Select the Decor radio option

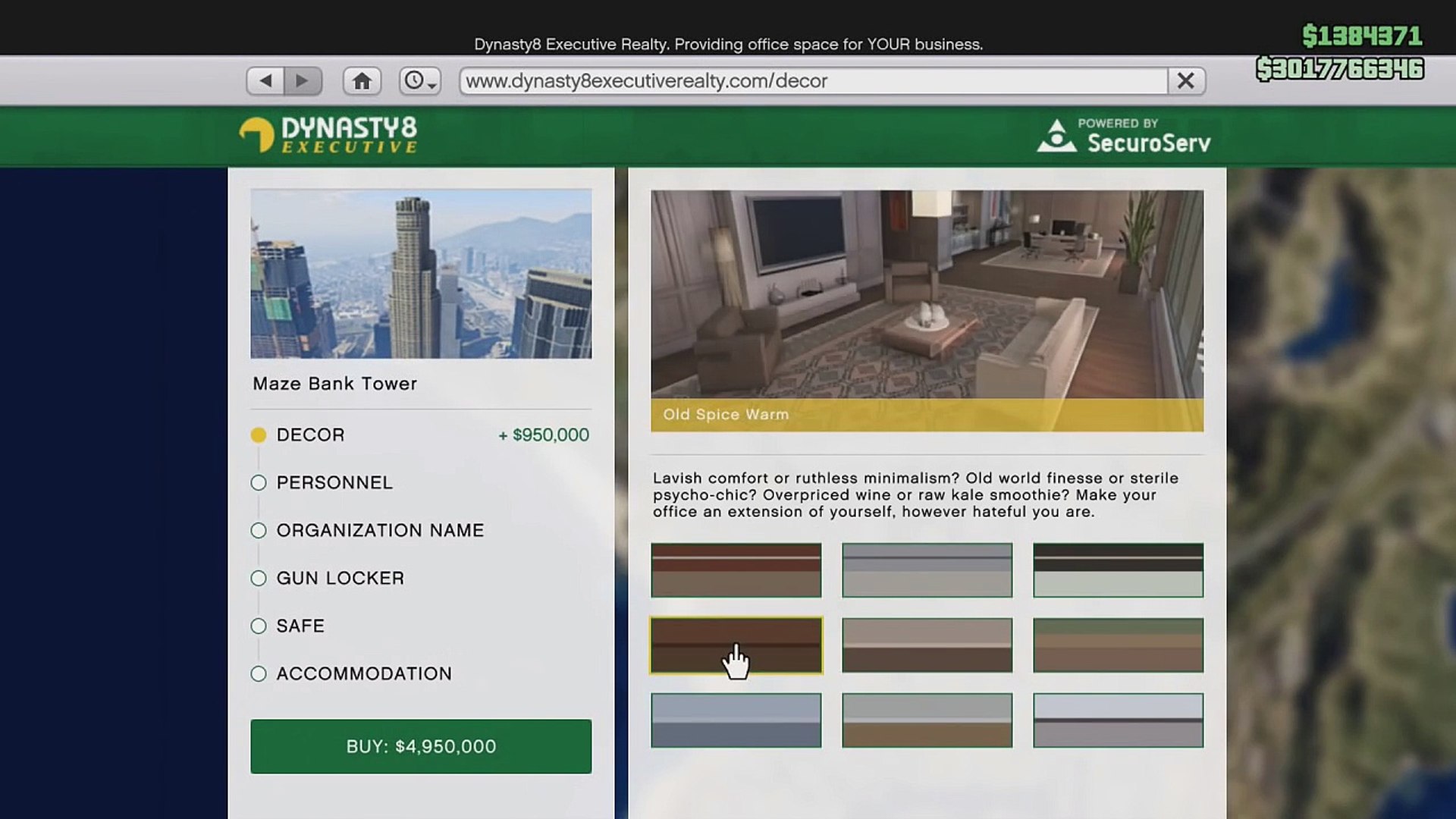coord(259,435)
